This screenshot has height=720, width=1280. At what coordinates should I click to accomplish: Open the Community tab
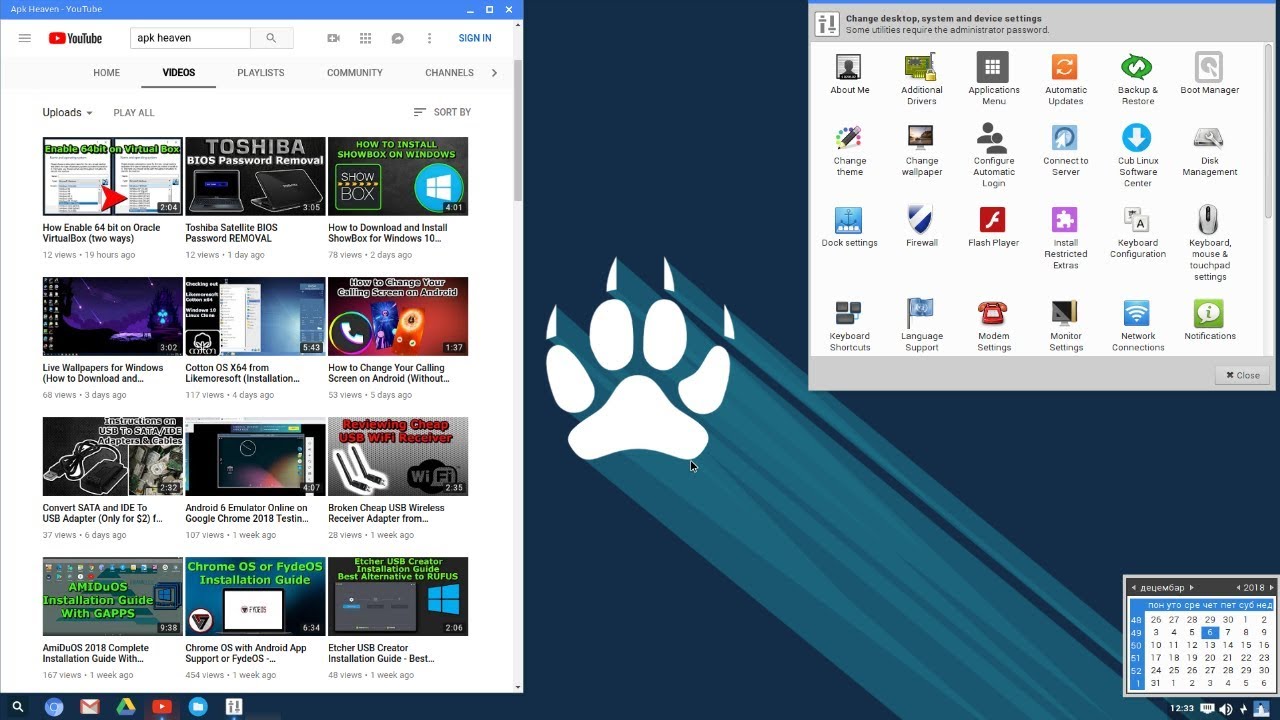point(355,73)
